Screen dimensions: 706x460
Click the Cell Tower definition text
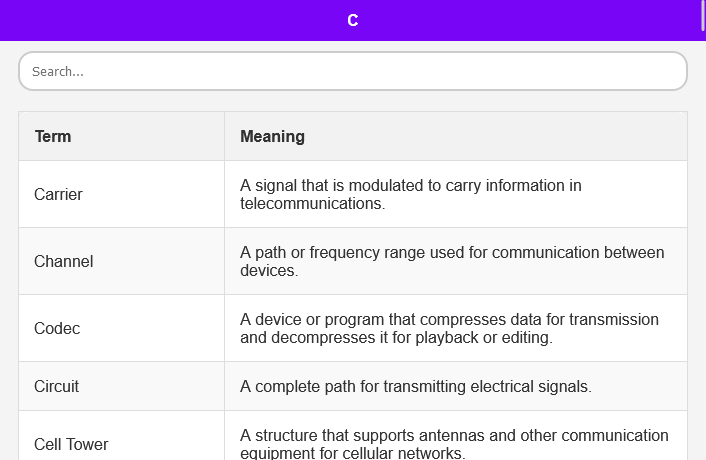[454, 436]
